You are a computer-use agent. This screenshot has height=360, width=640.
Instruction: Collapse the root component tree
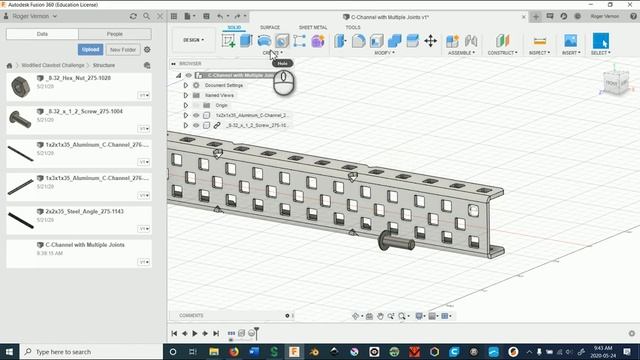[x=178, y=75]
